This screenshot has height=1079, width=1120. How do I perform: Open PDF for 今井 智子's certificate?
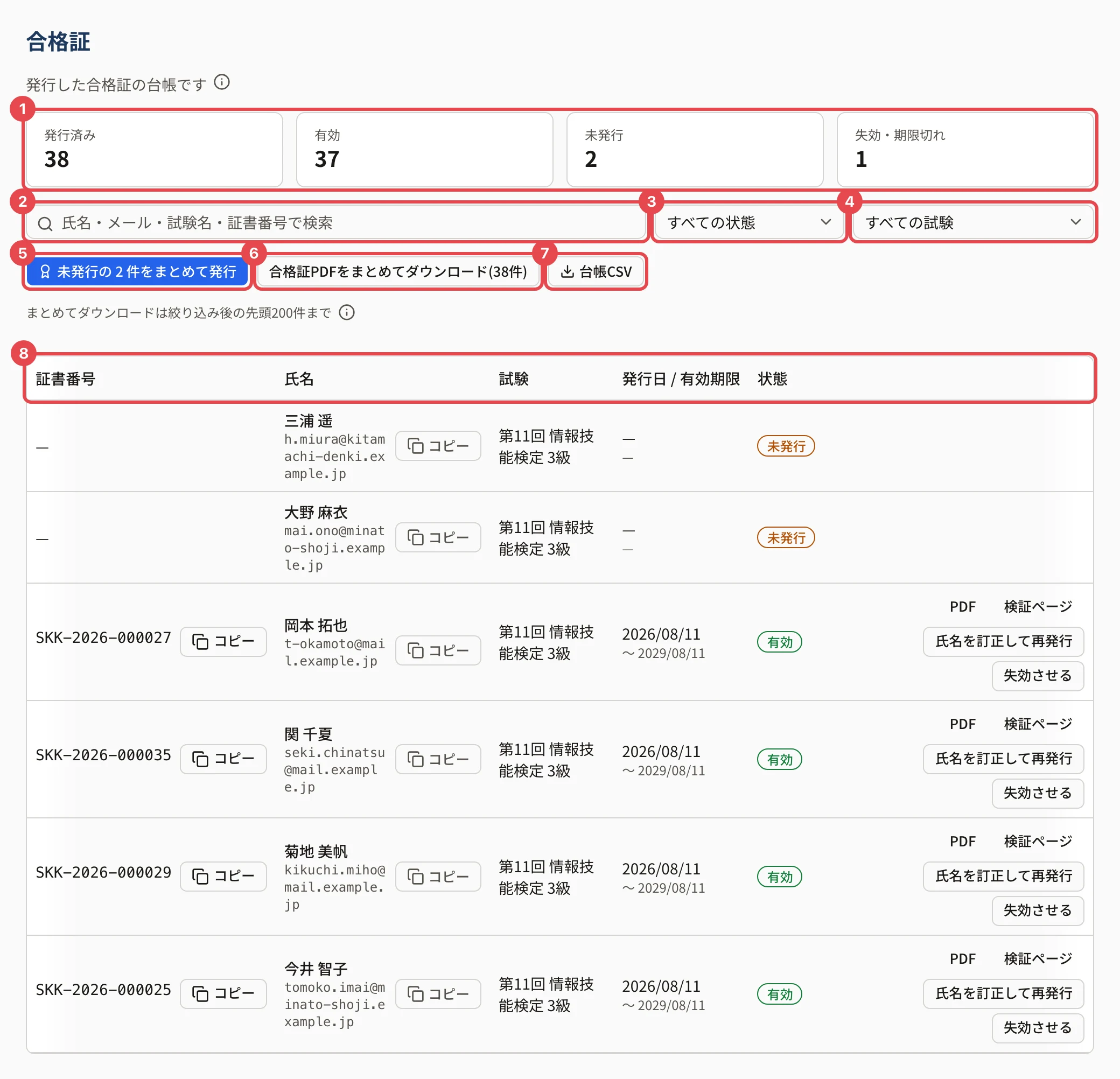coord(963,958)
